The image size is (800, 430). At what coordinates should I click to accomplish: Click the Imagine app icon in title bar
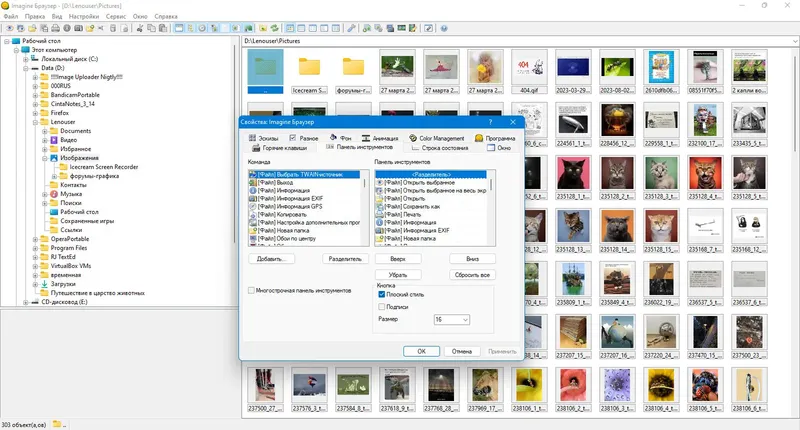5,6
